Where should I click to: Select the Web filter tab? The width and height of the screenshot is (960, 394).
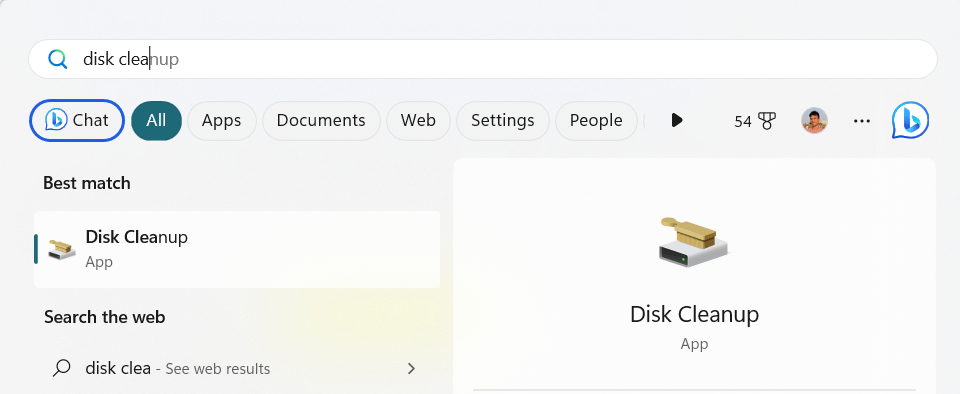pos(418,121)
